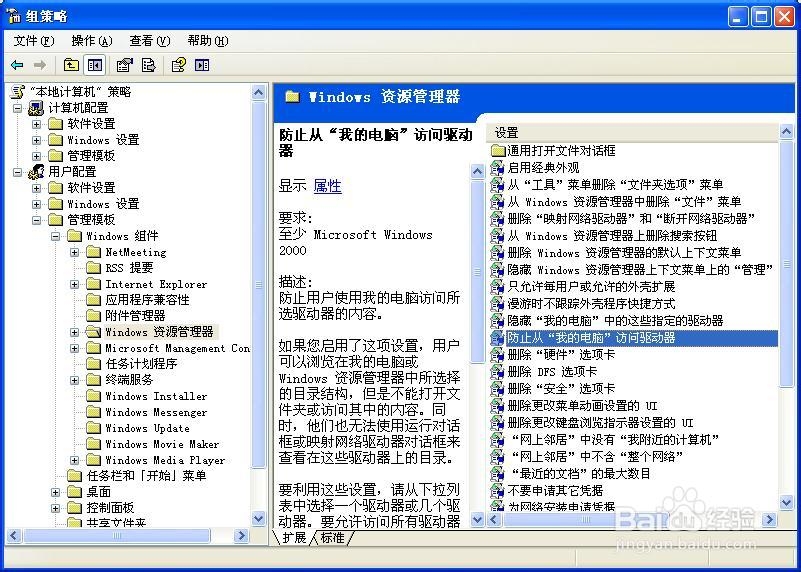Click the icon beside 漫游时不跟踪外壳程序快捷方式

click(497, 303)
